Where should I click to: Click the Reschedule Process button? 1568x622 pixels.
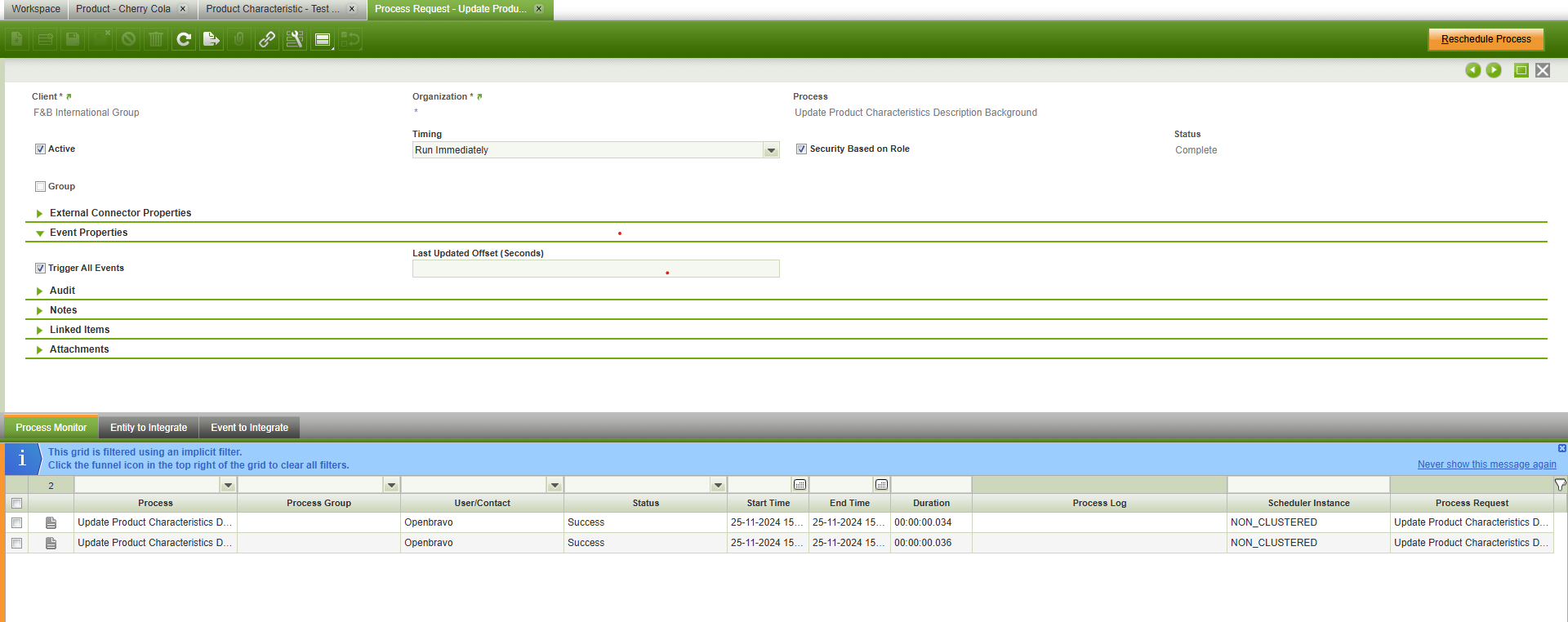[x=1486, y=39]
